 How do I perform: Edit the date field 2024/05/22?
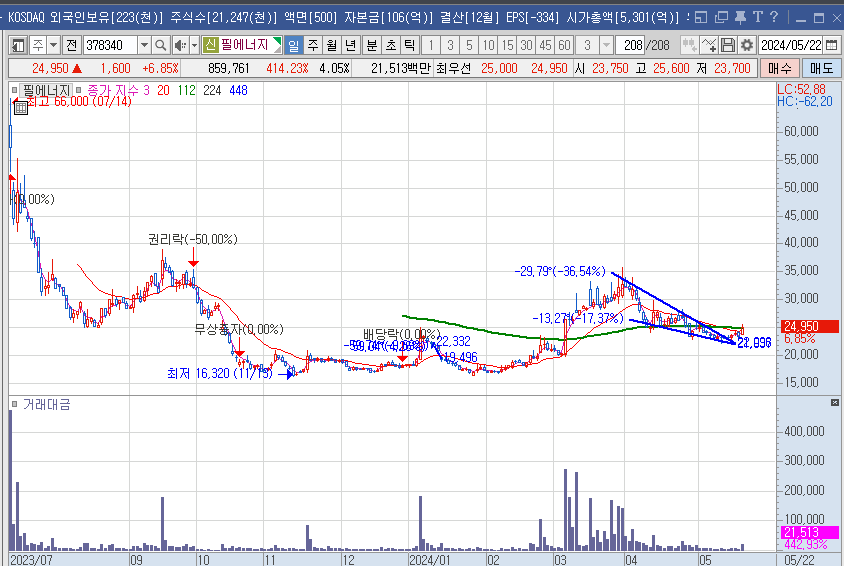[791, 45]
